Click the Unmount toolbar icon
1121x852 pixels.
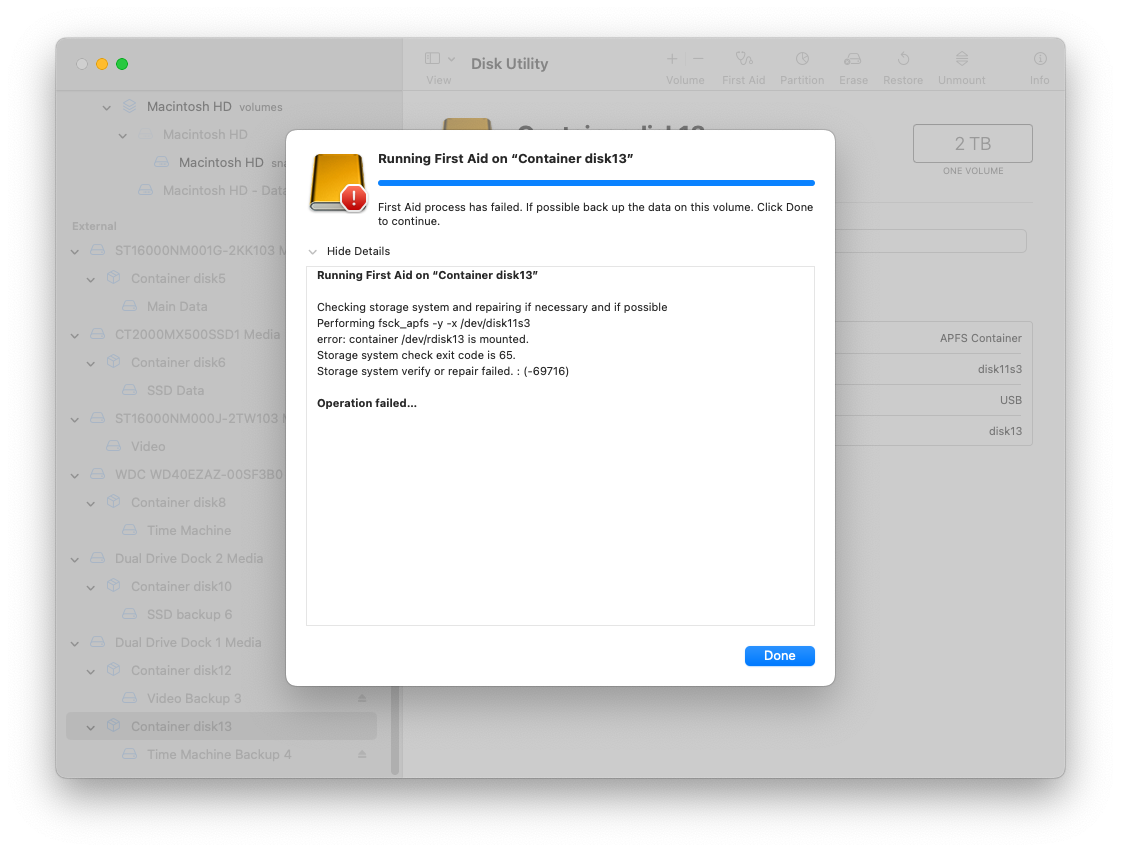point(962,59)
